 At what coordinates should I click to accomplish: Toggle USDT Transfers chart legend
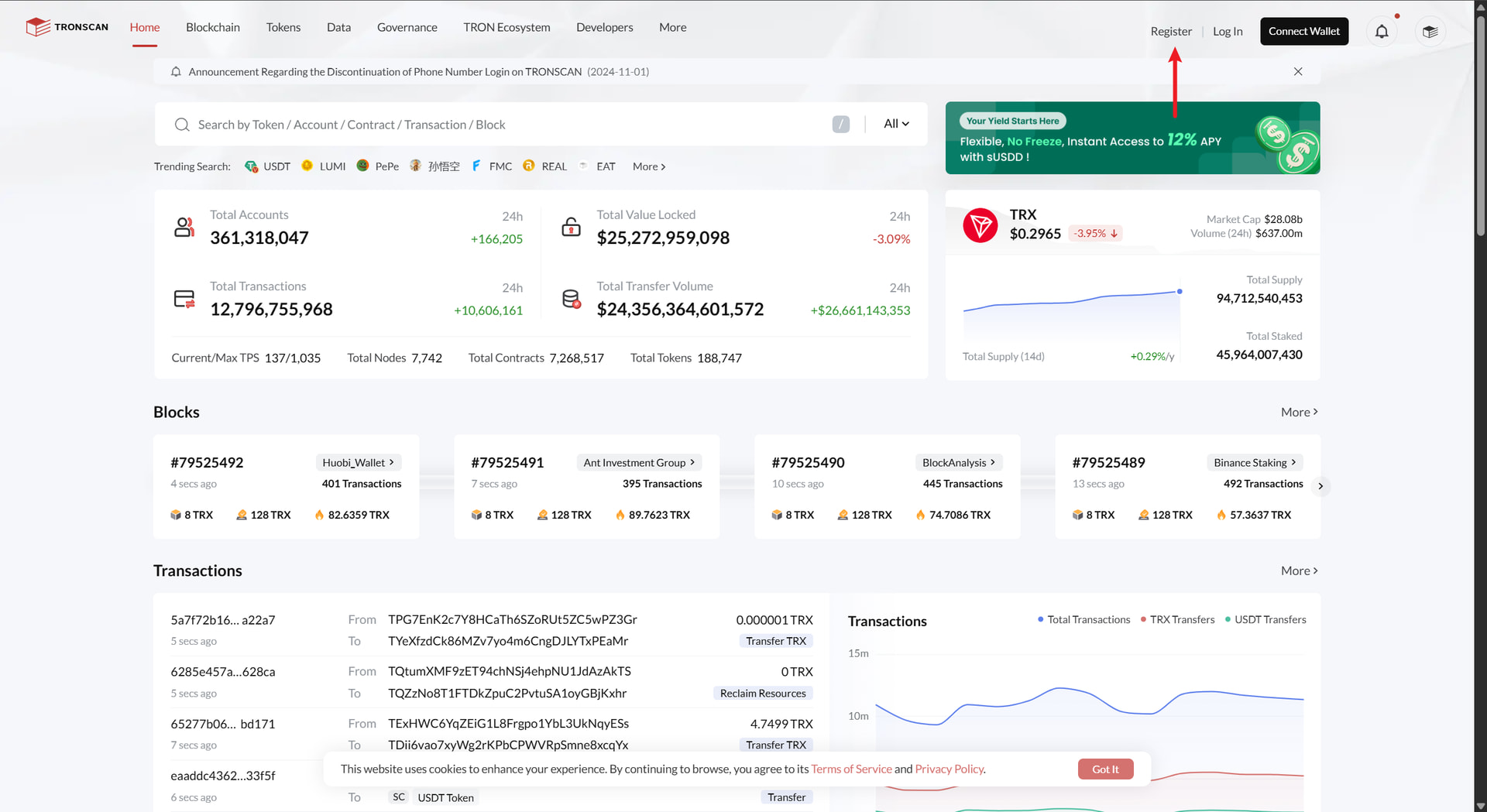pyautogui.click(x=1265, y=620)
